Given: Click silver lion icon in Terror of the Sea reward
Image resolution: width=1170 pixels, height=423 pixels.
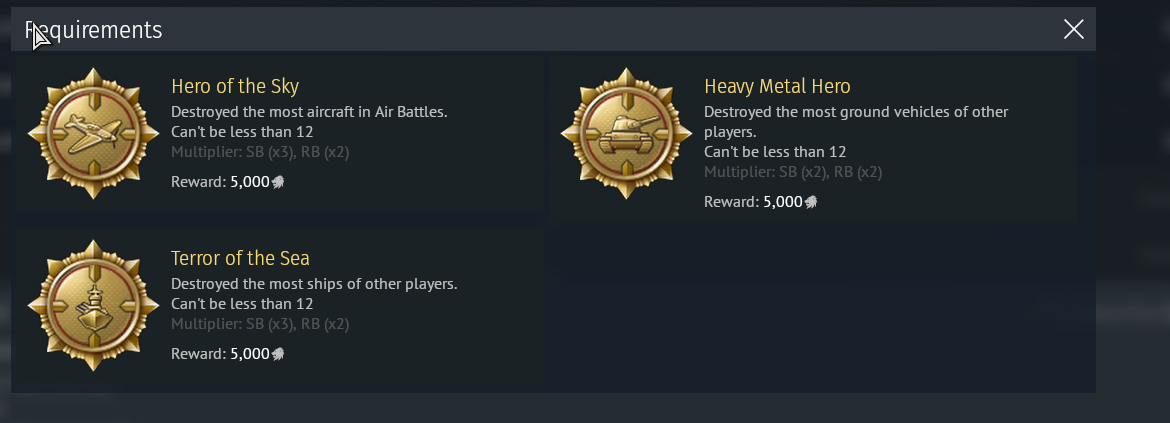Looking at the screenshot, I should 278,354.
